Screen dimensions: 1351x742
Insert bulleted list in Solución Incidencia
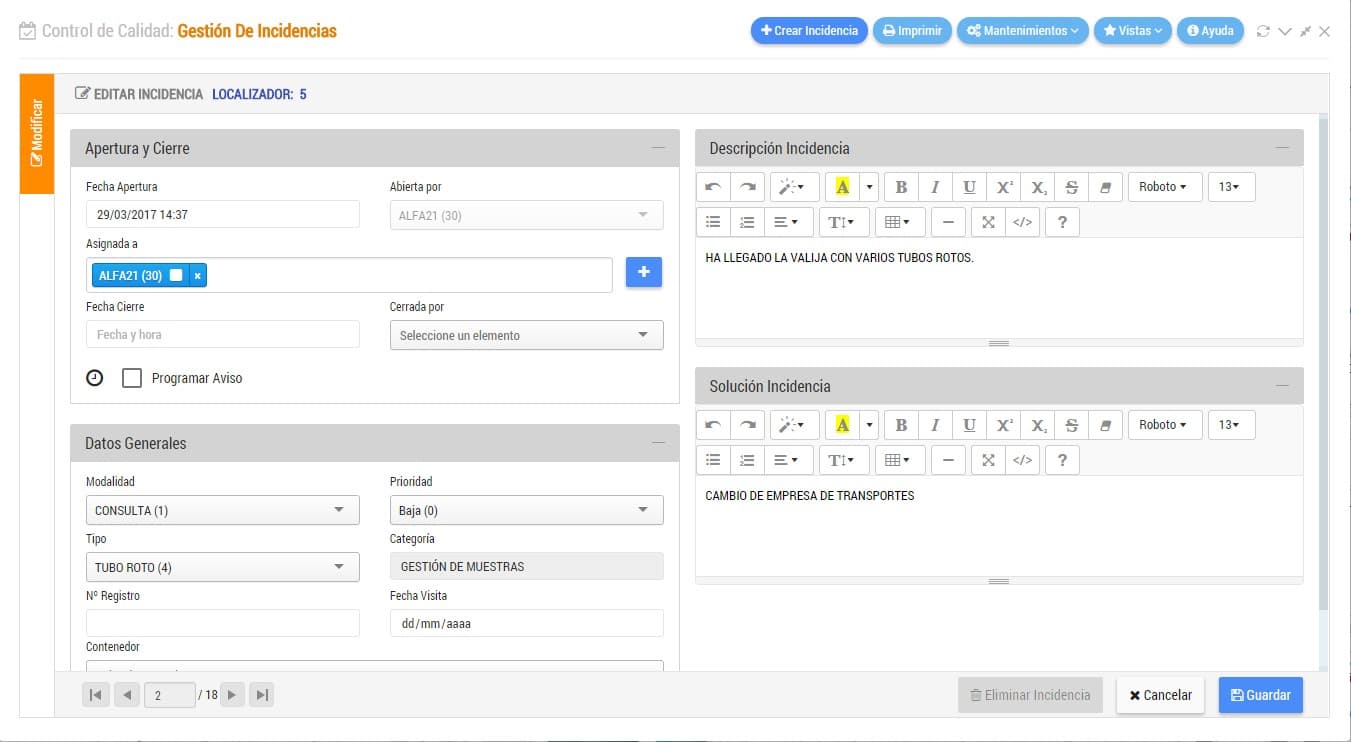713,460
